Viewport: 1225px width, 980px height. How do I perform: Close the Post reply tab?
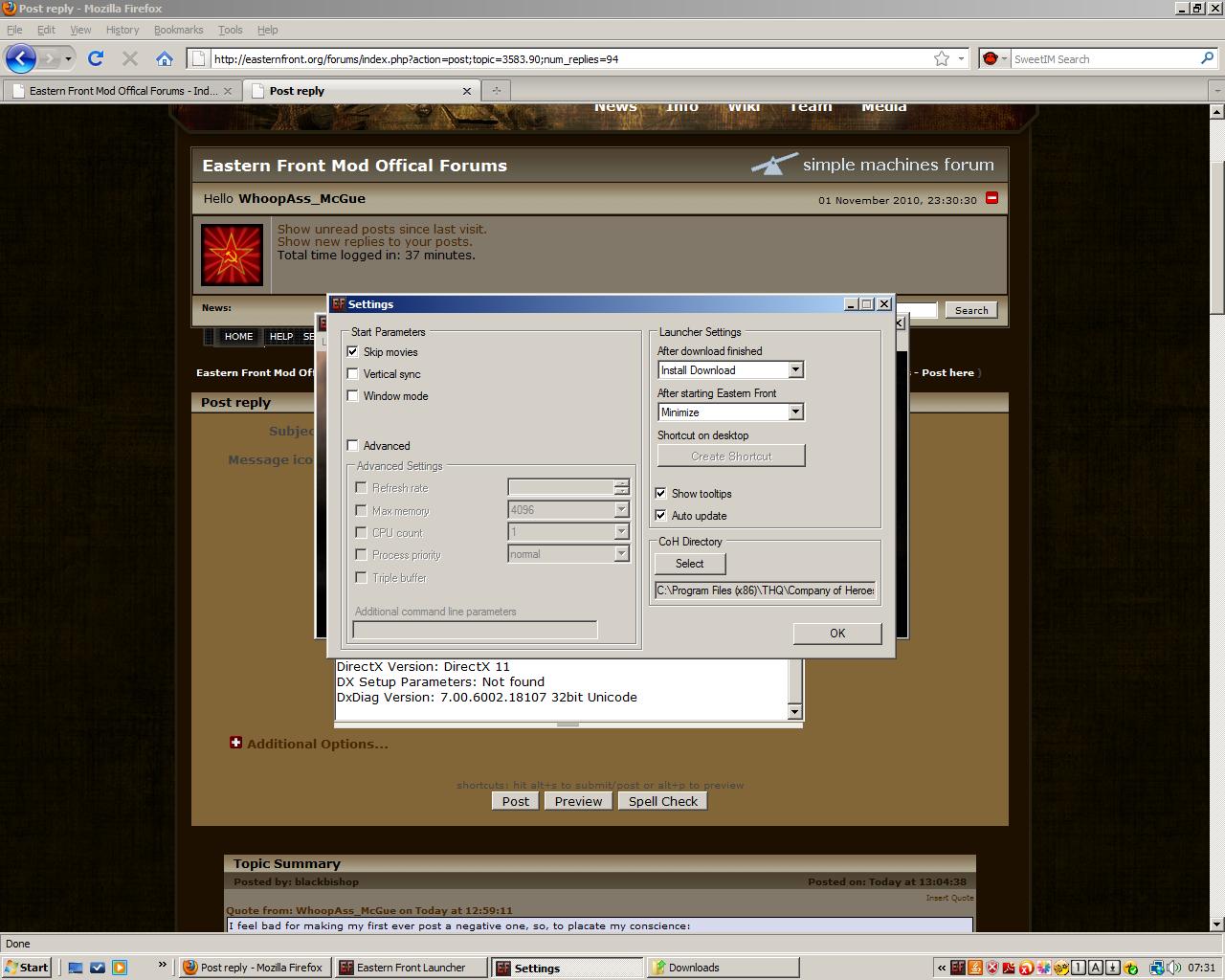467,91
